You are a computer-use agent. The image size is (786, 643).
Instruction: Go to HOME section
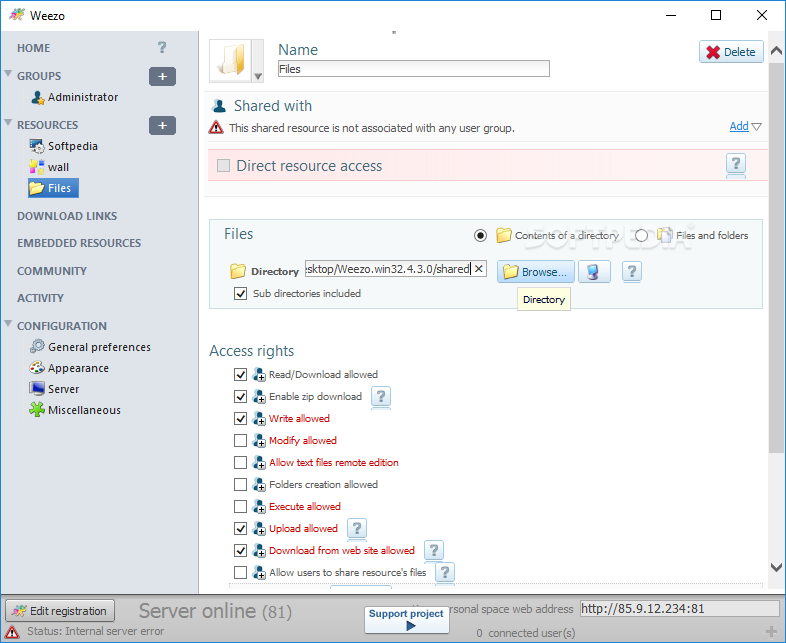[34, 48]
